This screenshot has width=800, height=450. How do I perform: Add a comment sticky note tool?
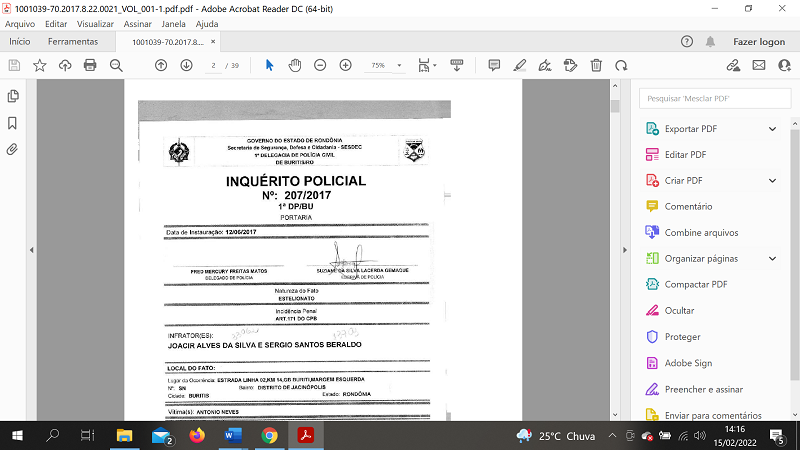[x=494, y=65]
